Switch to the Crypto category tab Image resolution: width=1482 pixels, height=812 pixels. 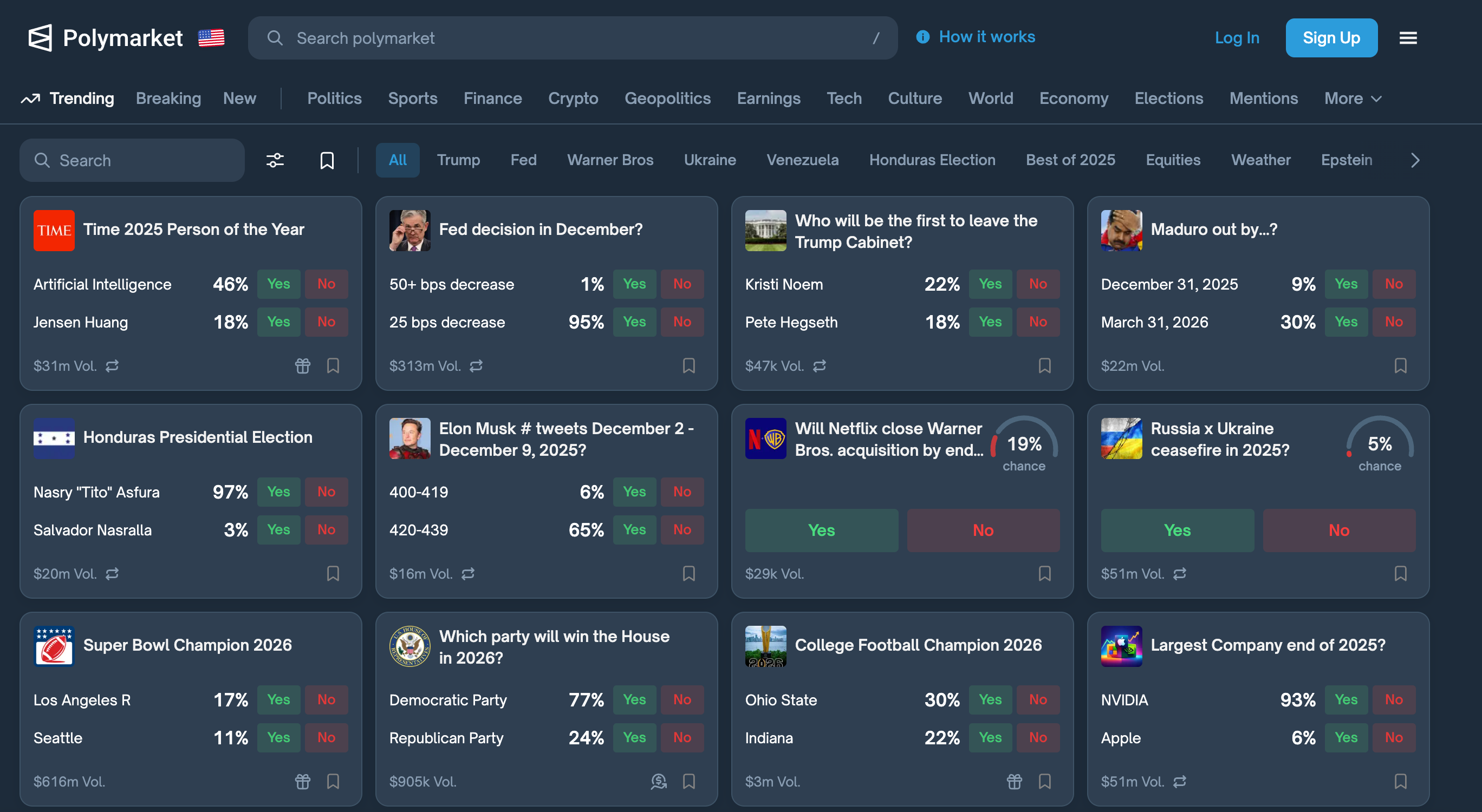pos(573,99)
